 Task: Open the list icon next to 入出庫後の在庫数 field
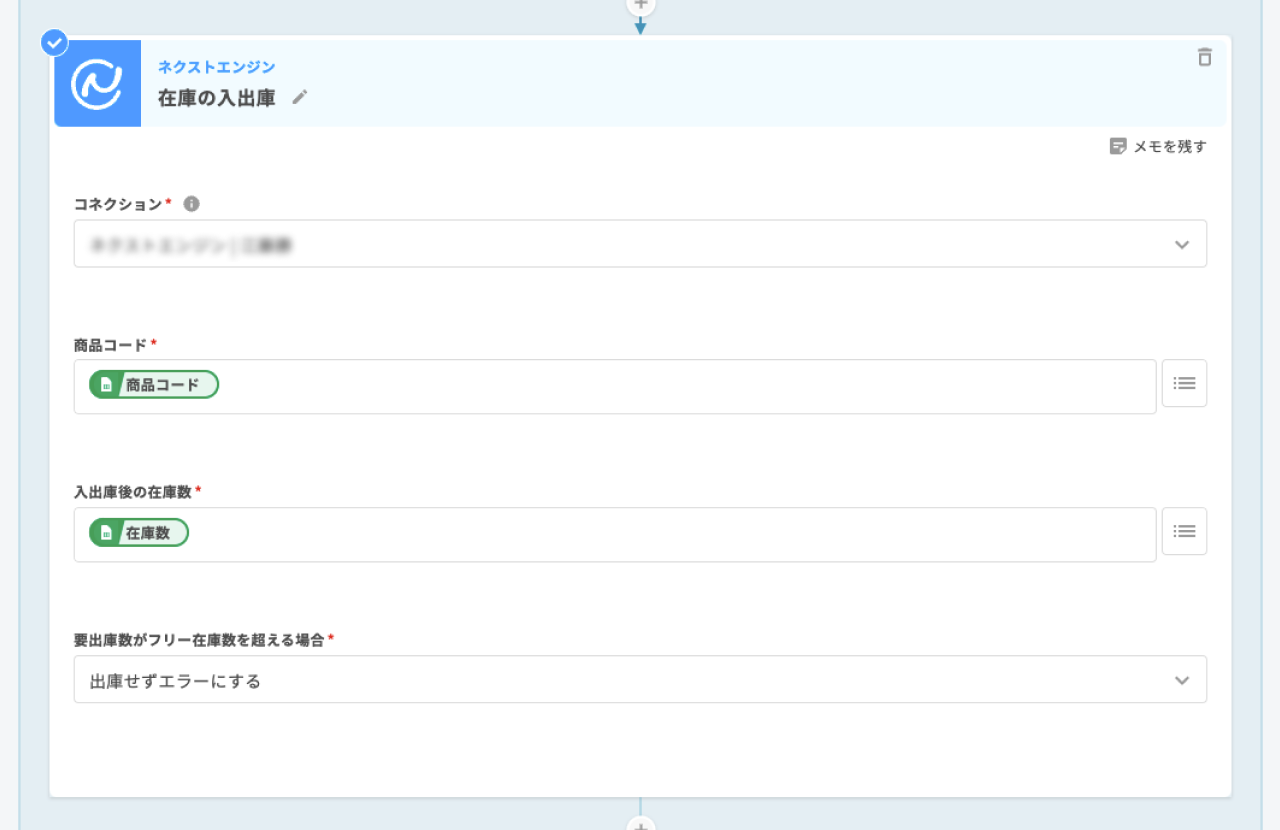pyautogui.click(x=1184, y=531)
